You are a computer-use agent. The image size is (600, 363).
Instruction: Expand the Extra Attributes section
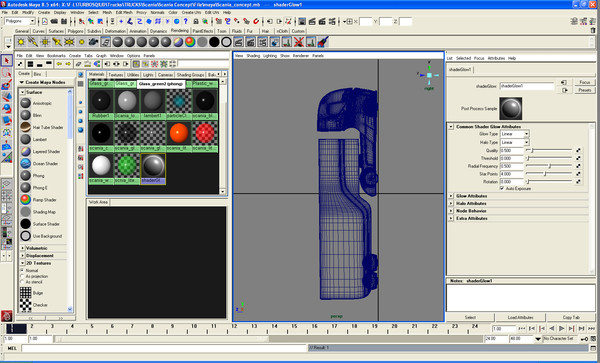[x=451, y=218]
